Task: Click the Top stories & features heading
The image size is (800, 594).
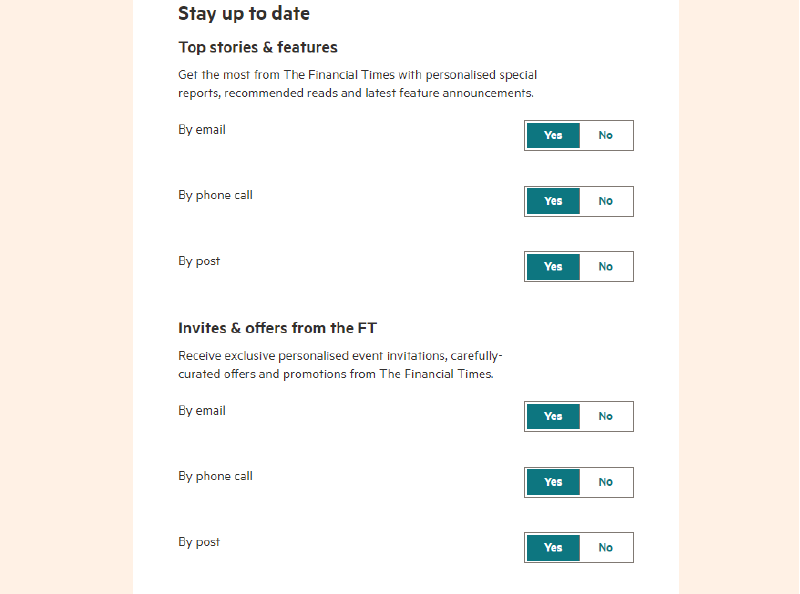Action: (258, 47)
